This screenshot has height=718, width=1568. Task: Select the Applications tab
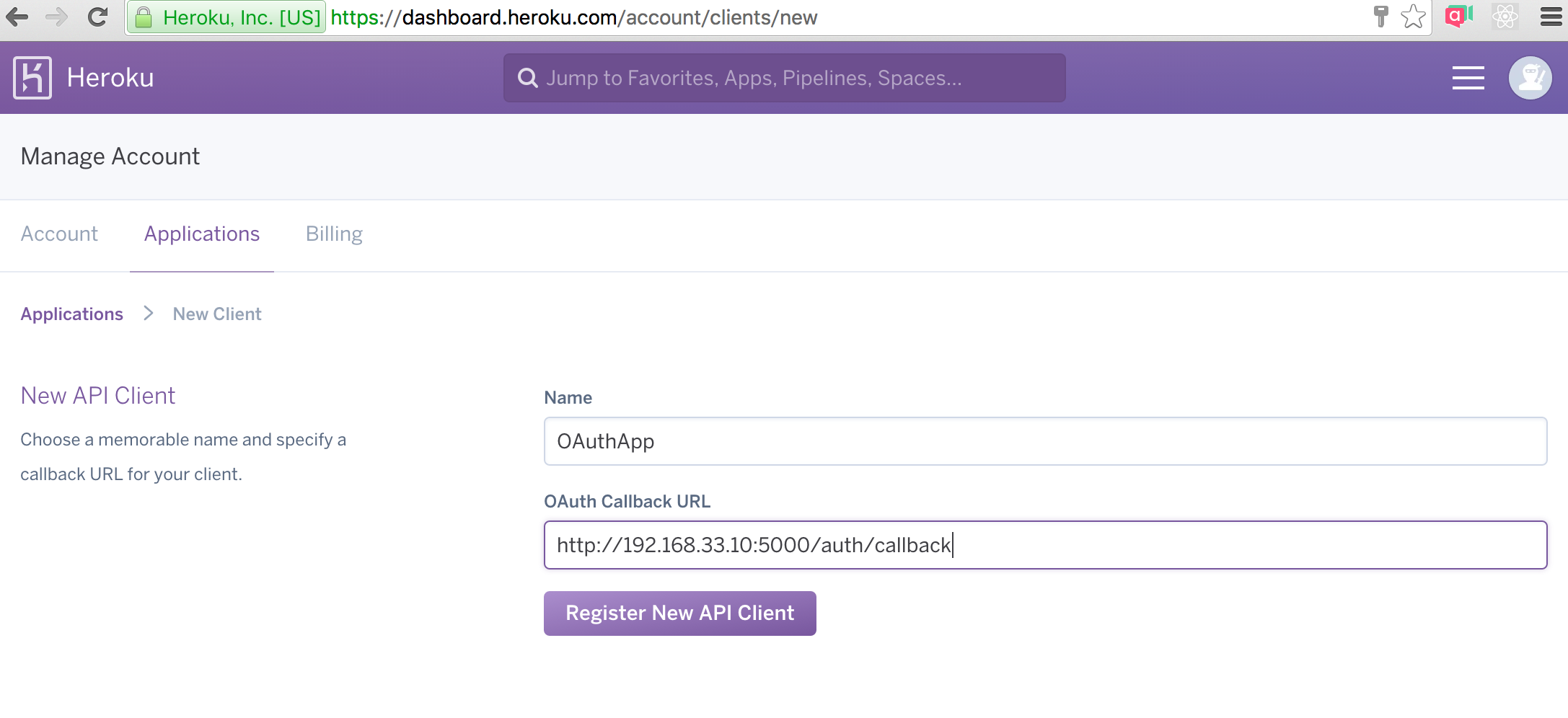(x=202, y=234)
